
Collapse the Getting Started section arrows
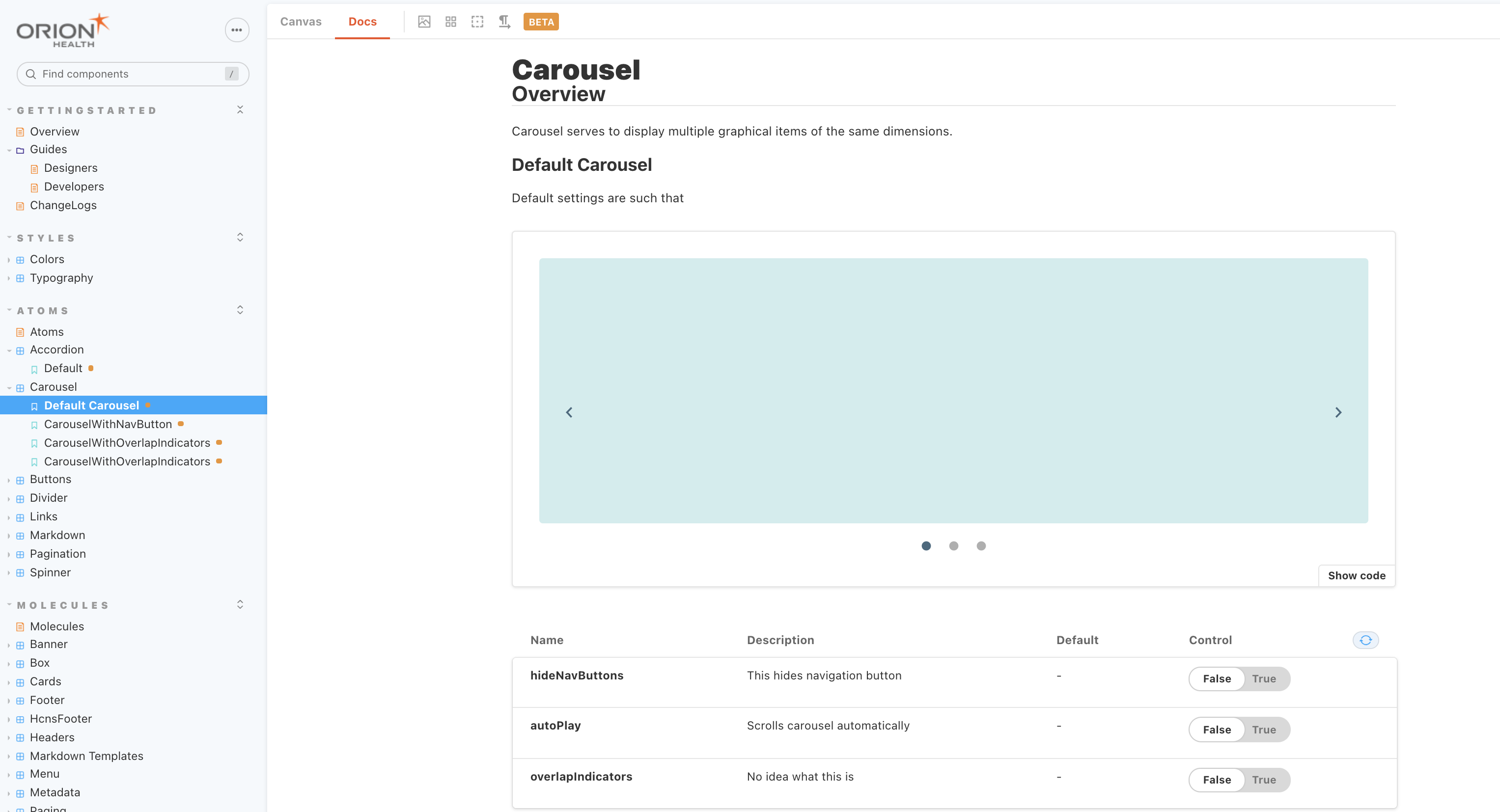[240, 109]
